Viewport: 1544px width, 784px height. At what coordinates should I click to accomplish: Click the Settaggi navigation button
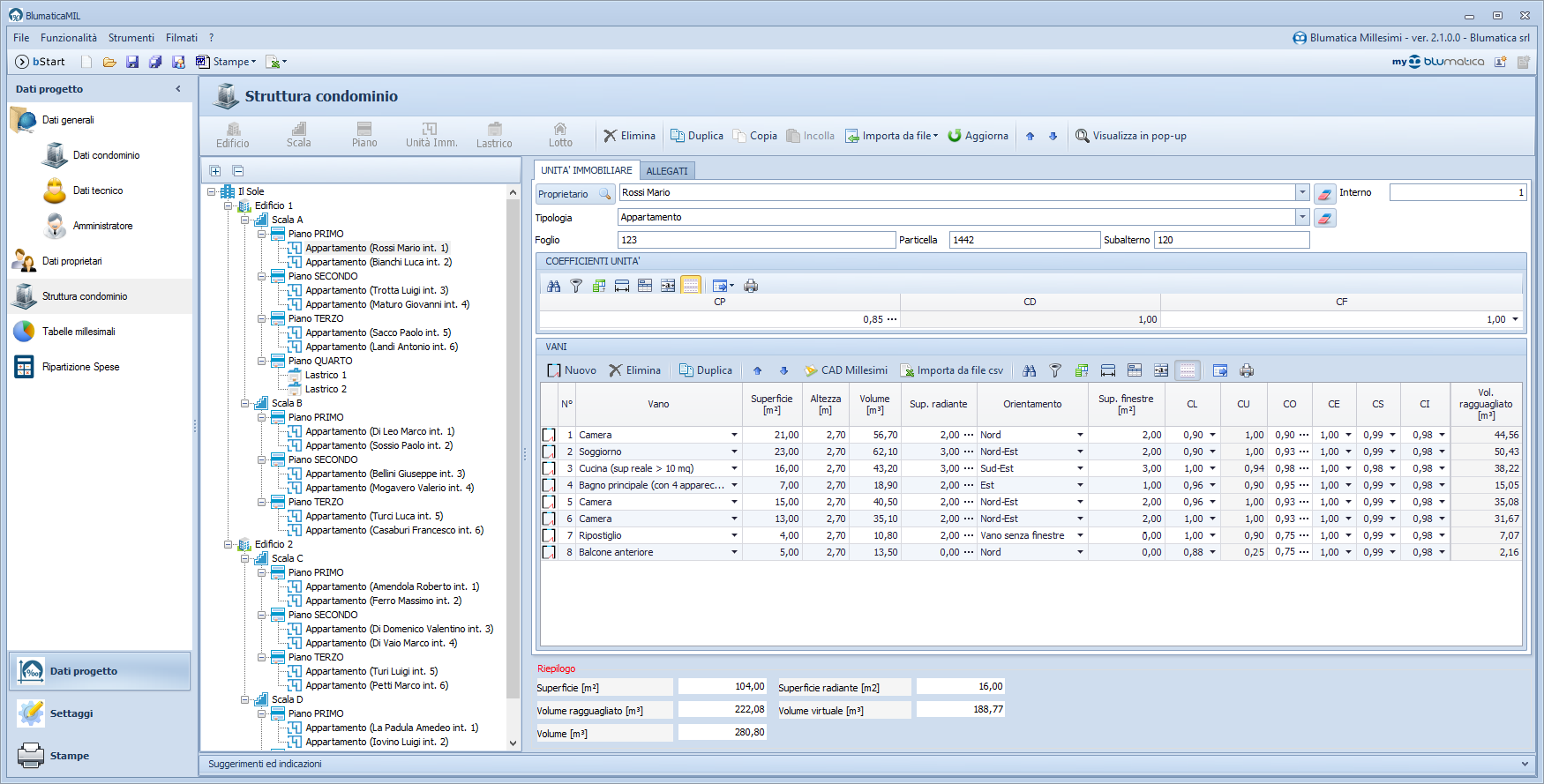point(71,713)
